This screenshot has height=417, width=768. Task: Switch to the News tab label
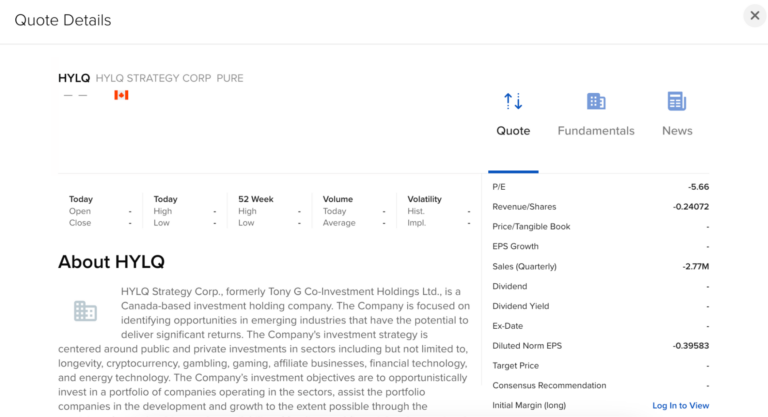[x=677, y=131]
